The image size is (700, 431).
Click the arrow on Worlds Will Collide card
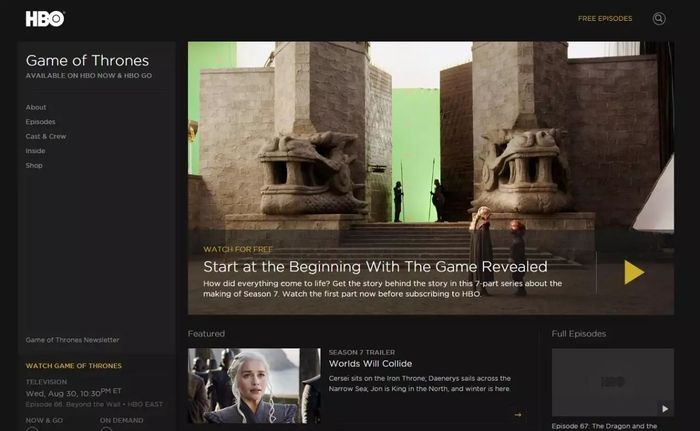(x=518, y=415)
